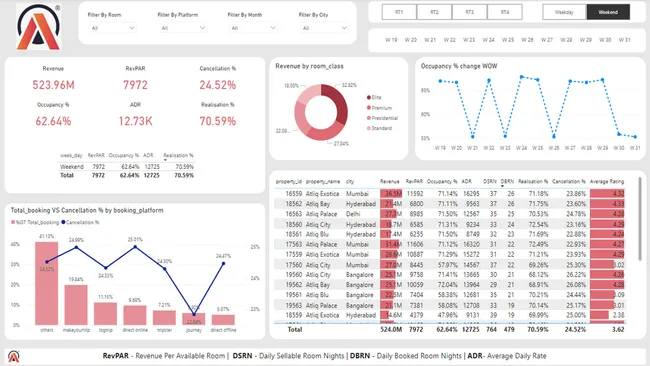The height and width of the screenshot is (366, 650).
Task: Sort property table by city column
Action: tap(350, 182)
